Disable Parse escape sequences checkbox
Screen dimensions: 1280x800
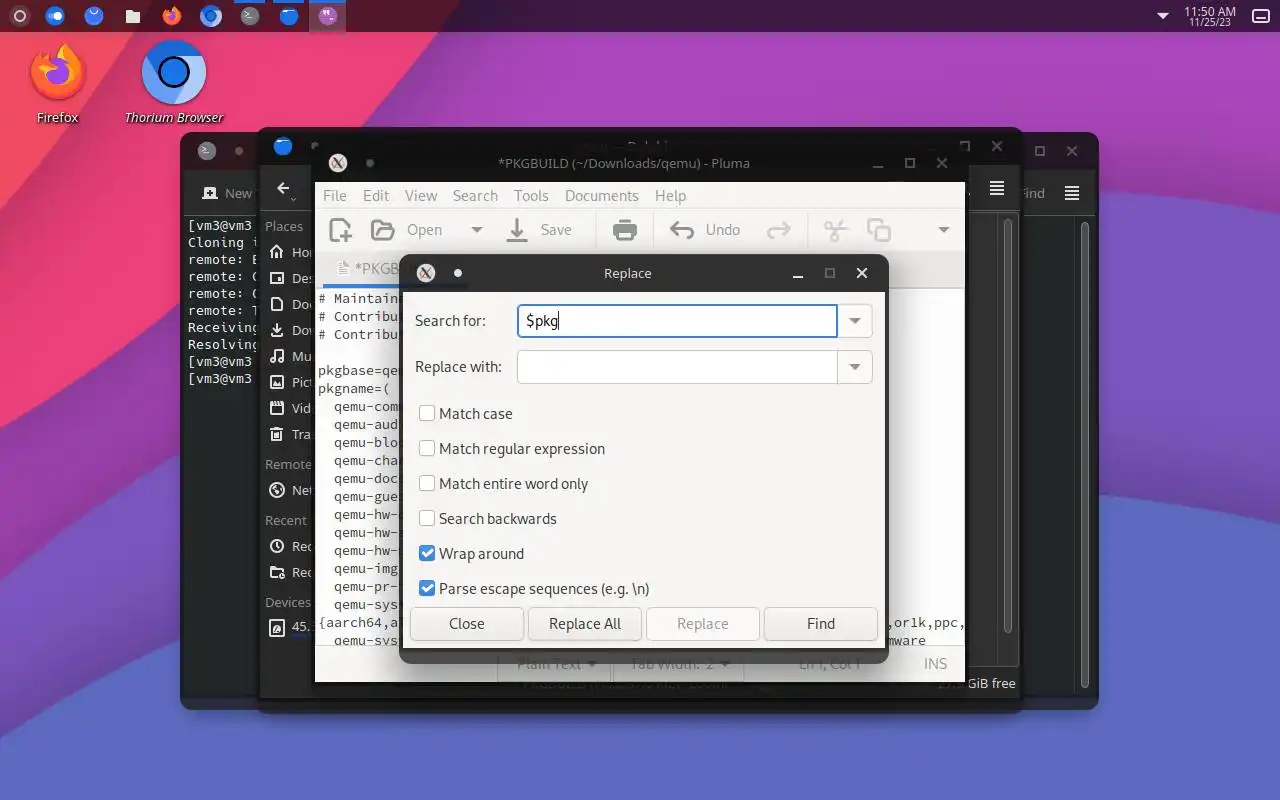(427, 588)
